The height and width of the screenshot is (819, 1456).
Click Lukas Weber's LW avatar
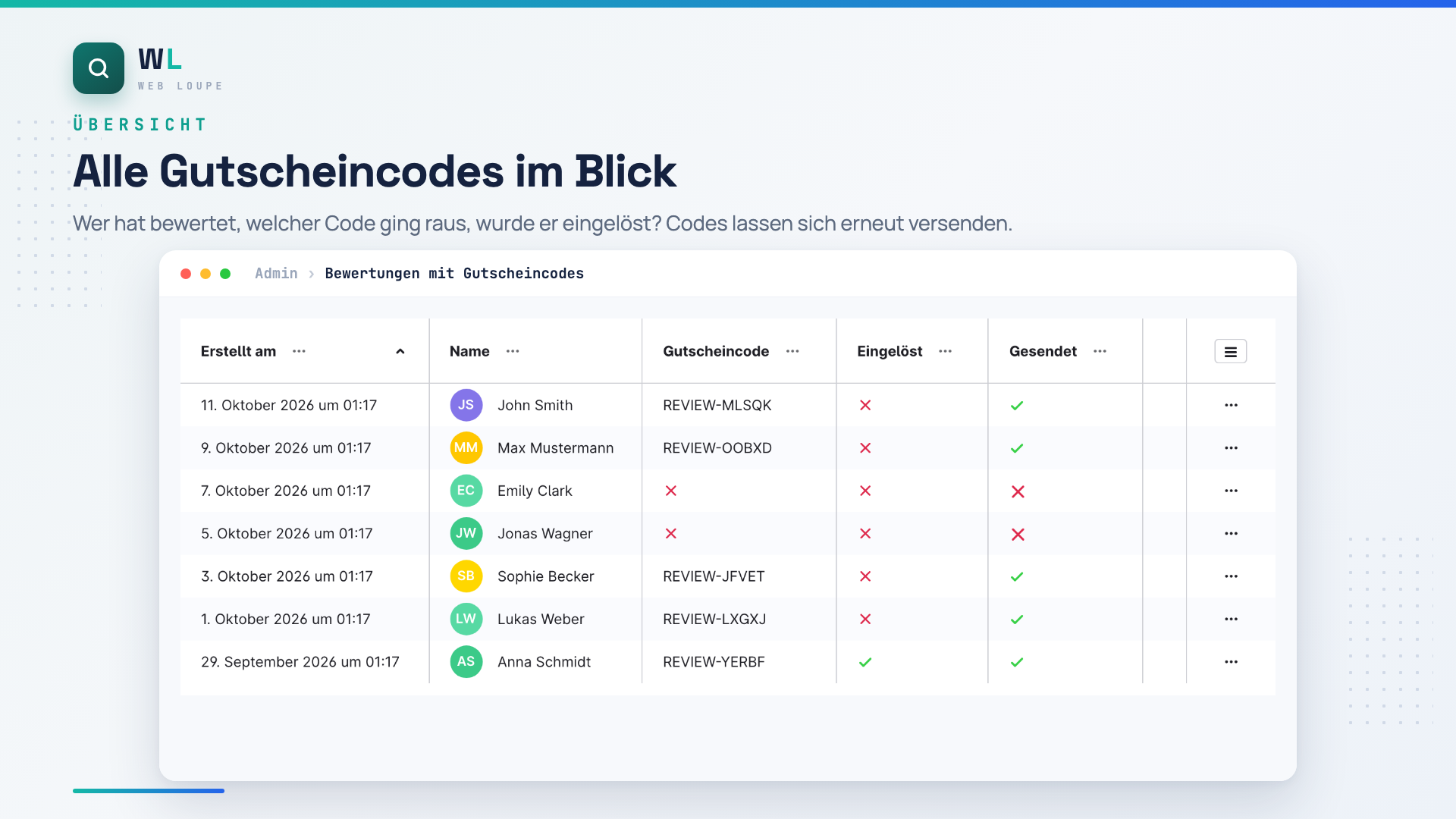coord(466,620)
